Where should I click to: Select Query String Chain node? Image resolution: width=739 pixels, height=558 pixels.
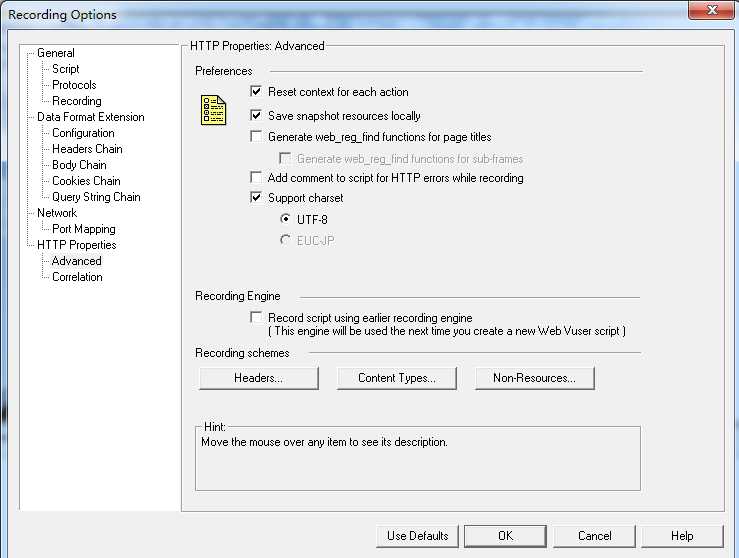[x=96, y=197]
